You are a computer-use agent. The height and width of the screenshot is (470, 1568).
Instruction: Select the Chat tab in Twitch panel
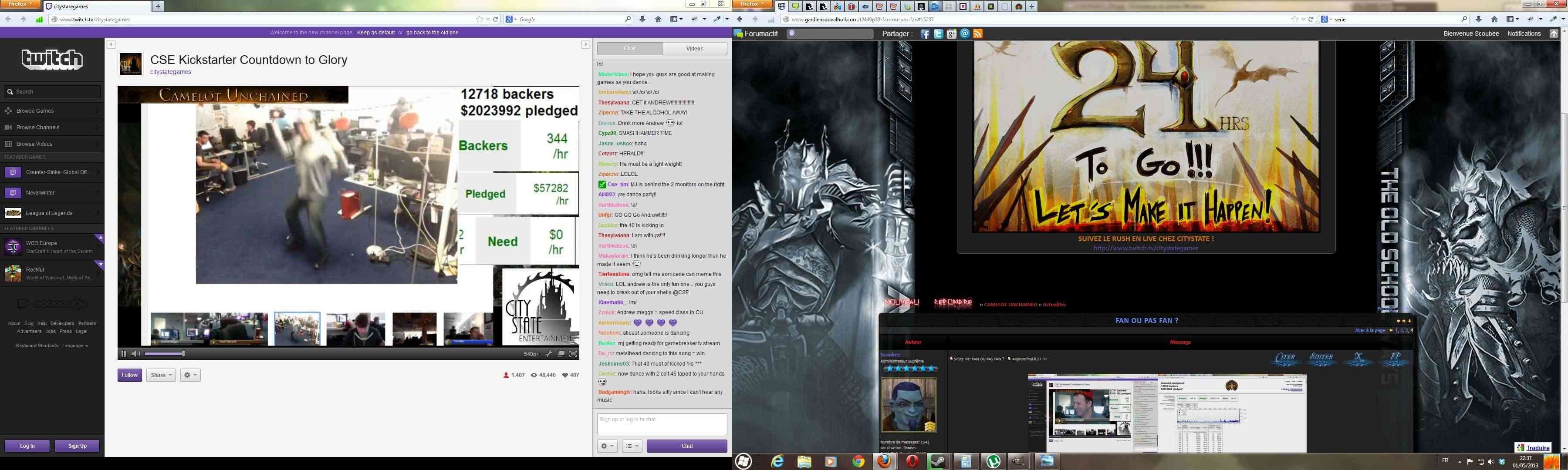coord(629,49)
